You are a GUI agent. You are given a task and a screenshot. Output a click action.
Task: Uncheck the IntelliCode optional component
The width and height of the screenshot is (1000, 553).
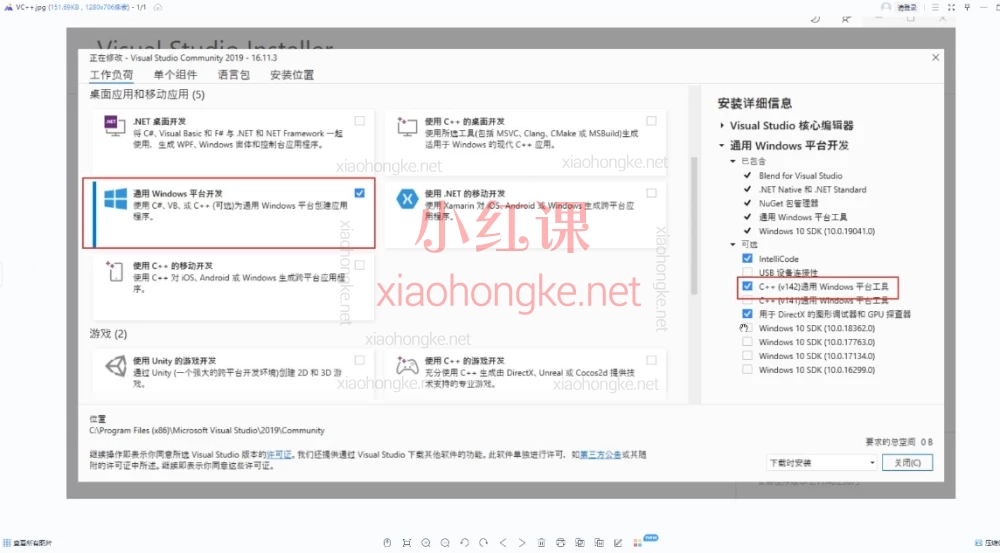coord(747,258)
